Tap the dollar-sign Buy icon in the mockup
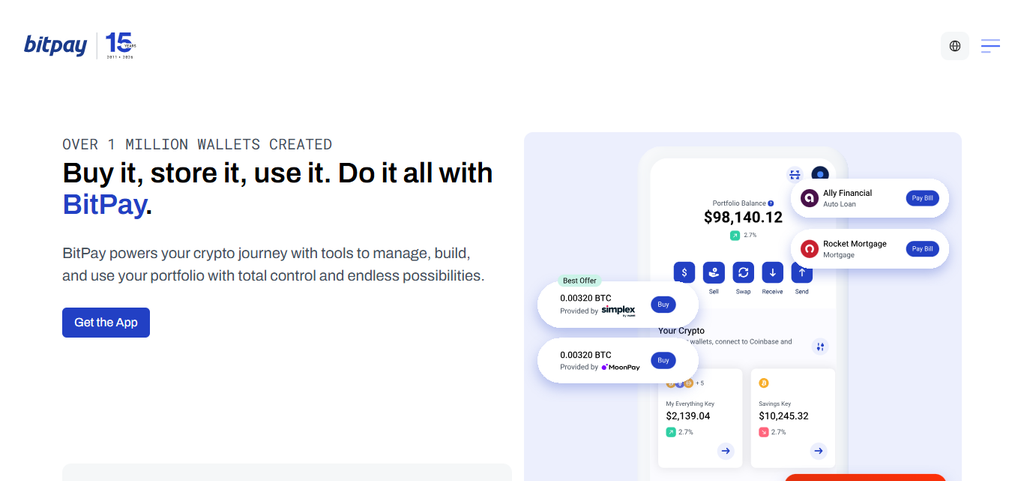Image resolution: width=1024 pixels, height=481 pixels. coord(684,272)
